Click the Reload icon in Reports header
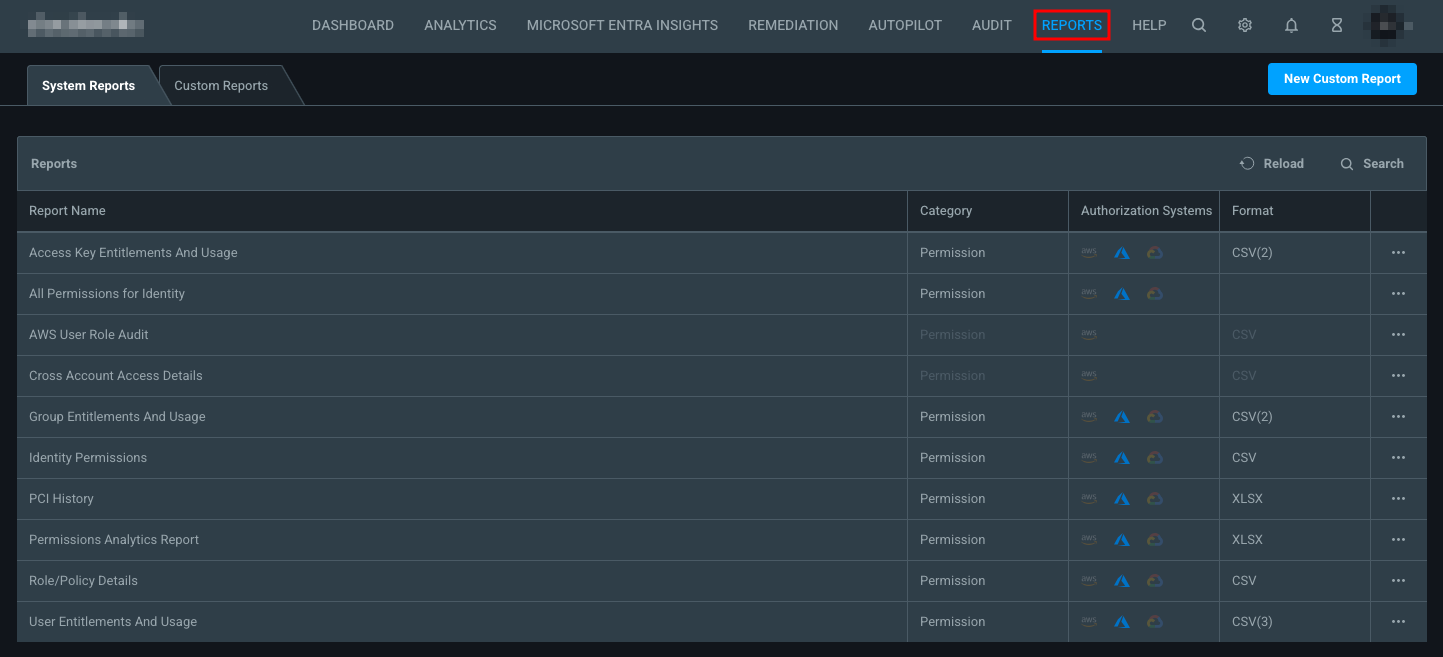Image resolution: width=1443 pixels, height=657 pixels. point(1247,163)
